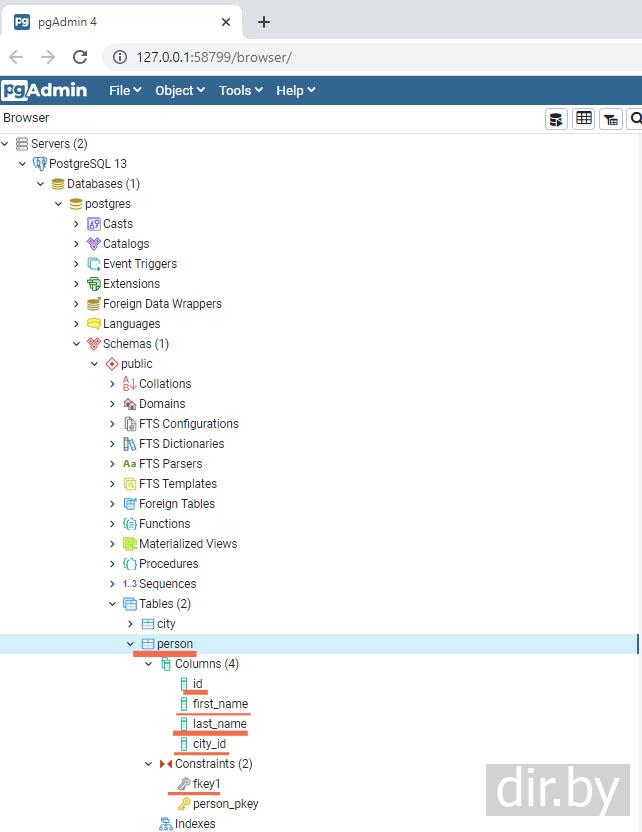642x832 pixels.
Task: Click the Query Tool icon in Browser toolbar
Action: (556, 119)
